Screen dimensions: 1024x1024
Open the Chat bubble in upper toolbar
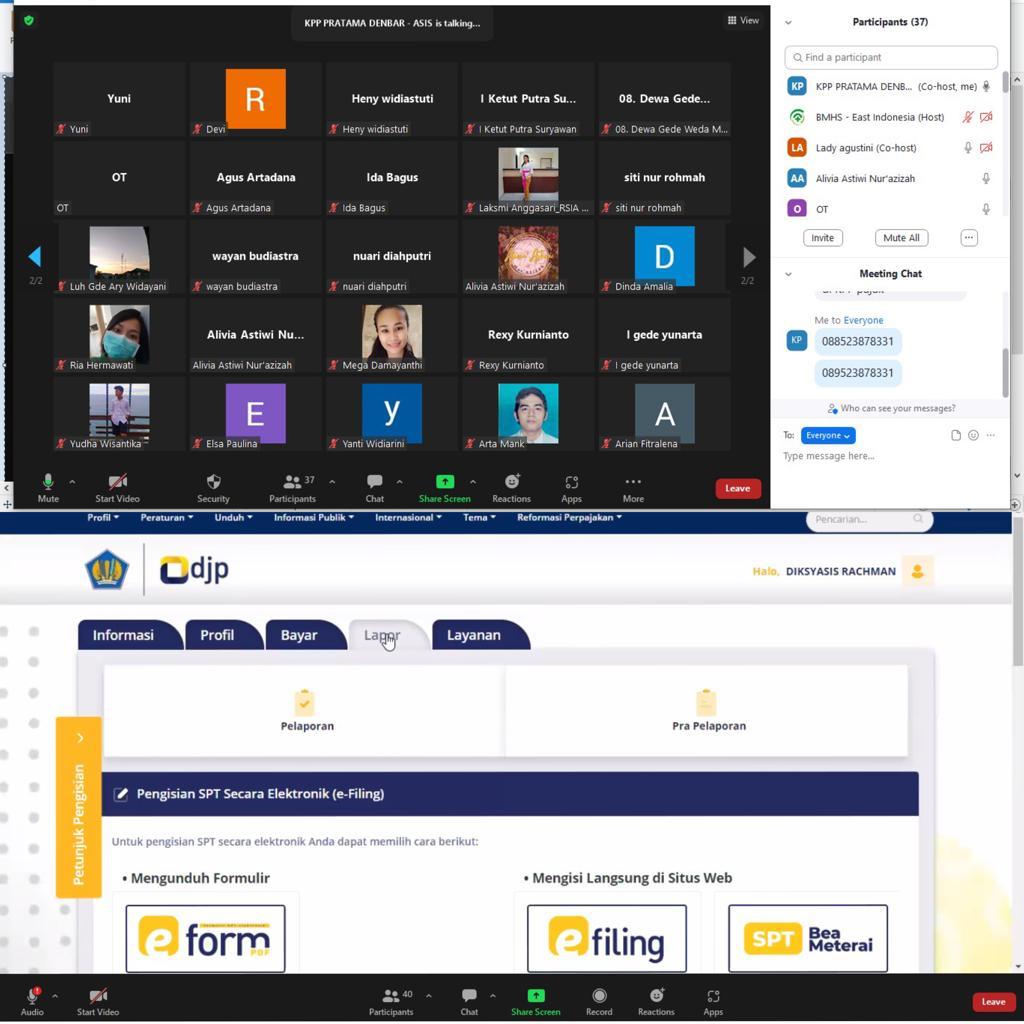click(374, 482)
